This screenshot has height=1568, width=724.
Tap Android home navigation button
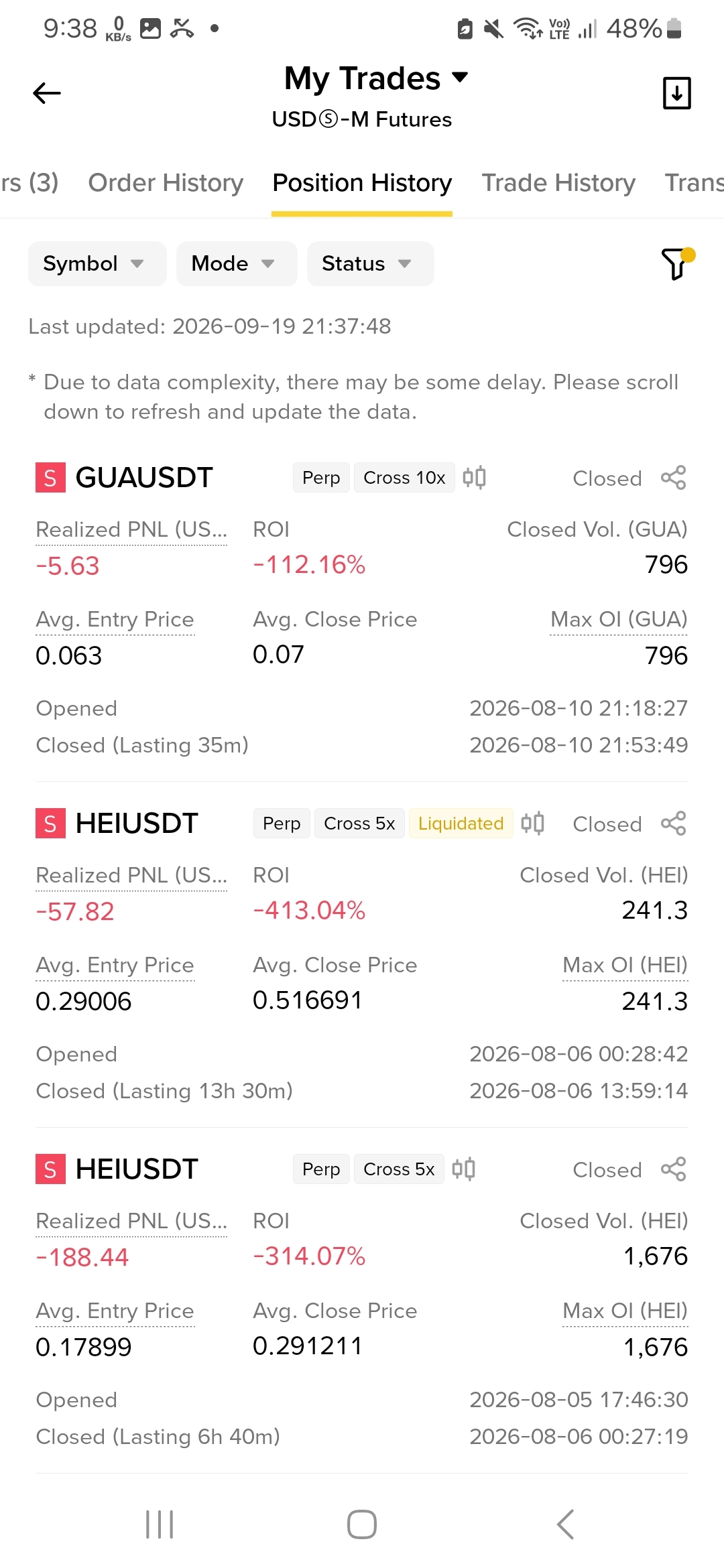(x=362, y=1524)
